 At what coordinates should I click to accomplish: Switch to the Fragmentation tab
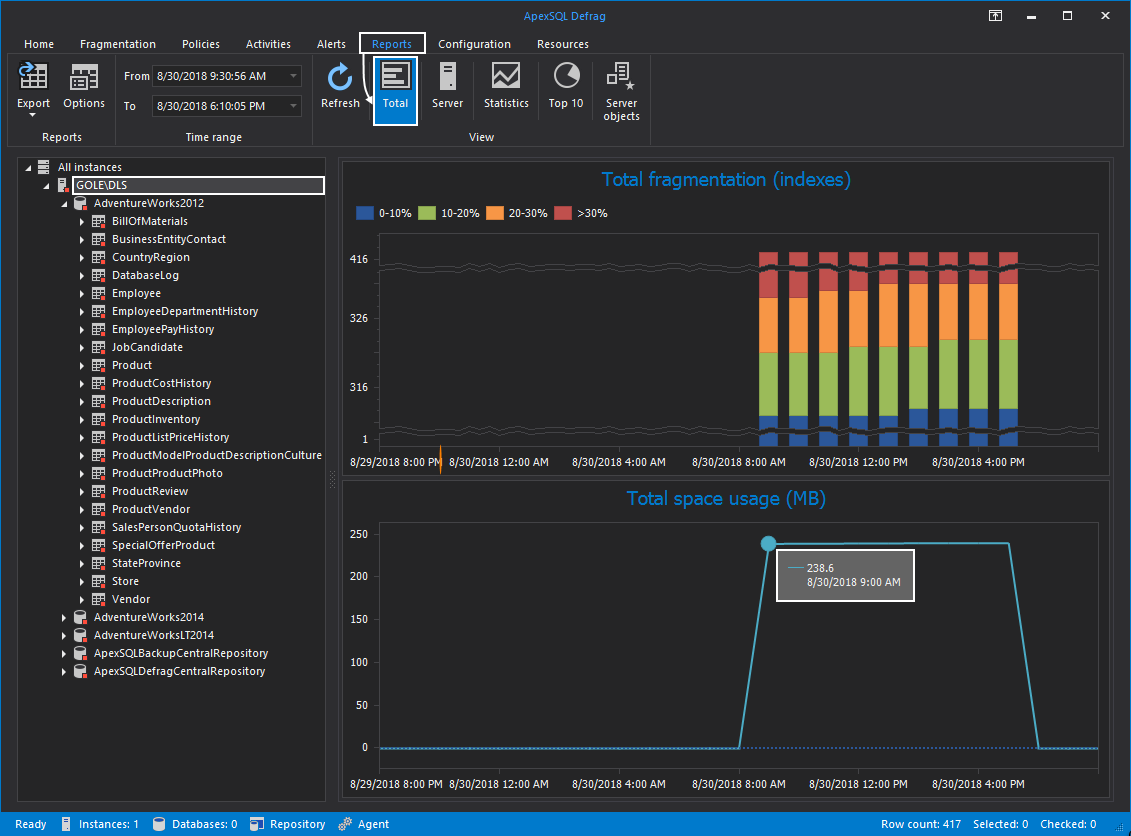(x=118, y=44)
